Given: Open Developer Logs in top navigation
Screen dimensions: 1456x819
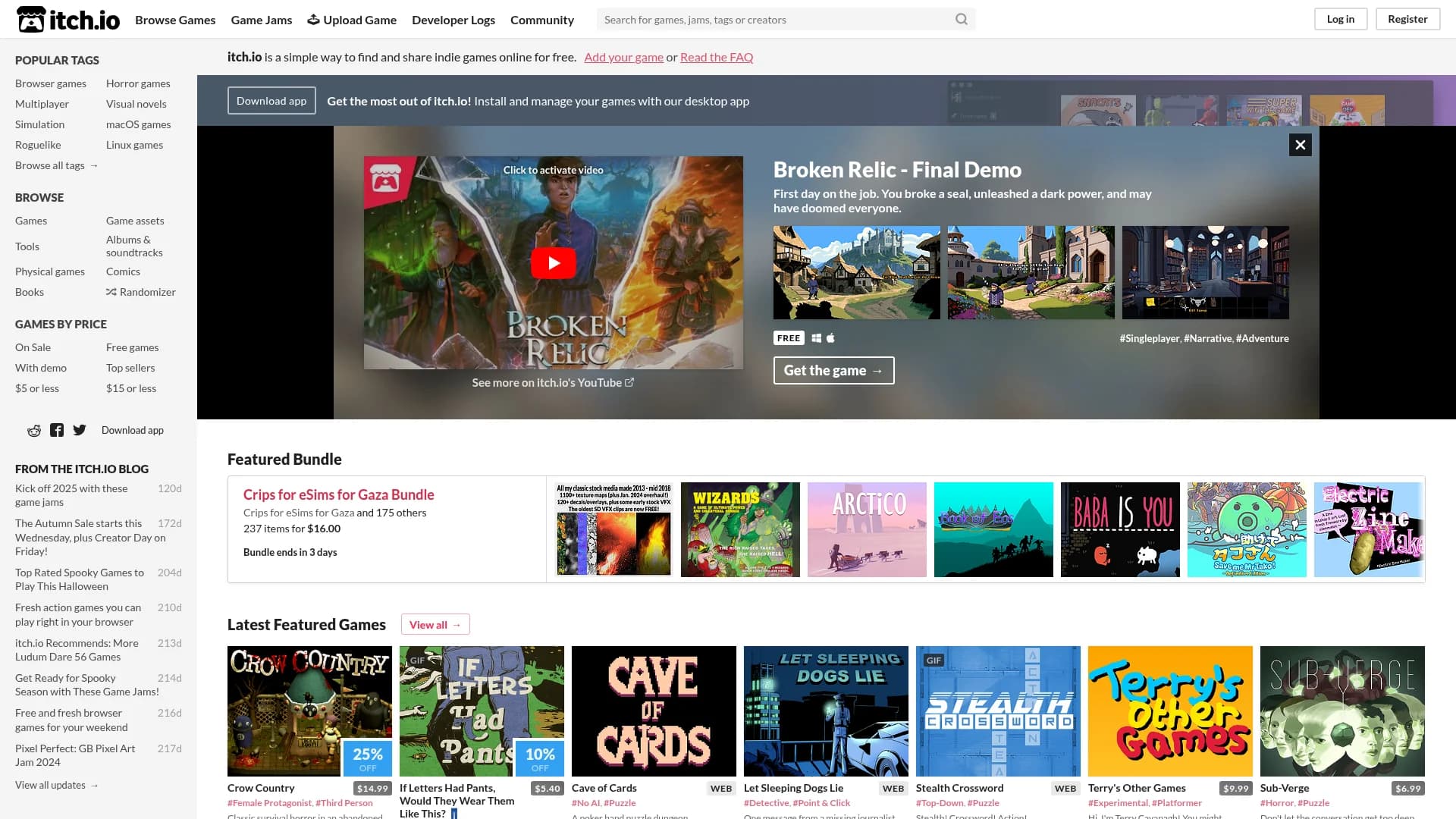Looking at the screenshot, I should pos(453,20).
